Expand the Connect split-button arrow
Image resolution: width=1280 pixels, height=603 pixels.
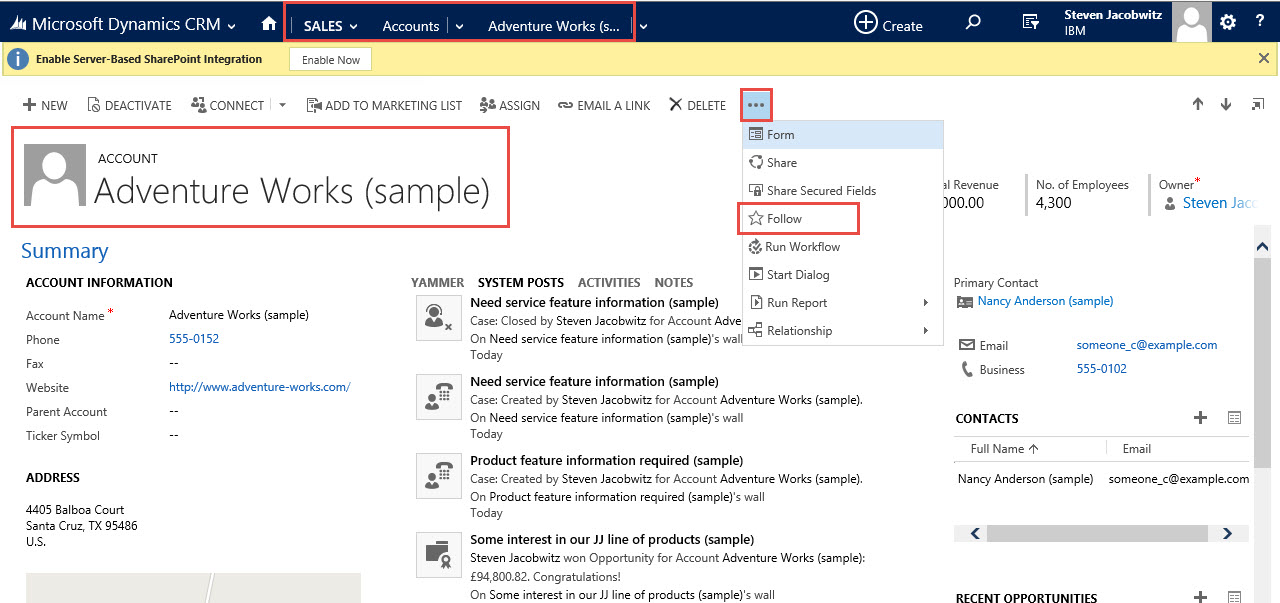[x=282, y=105]
